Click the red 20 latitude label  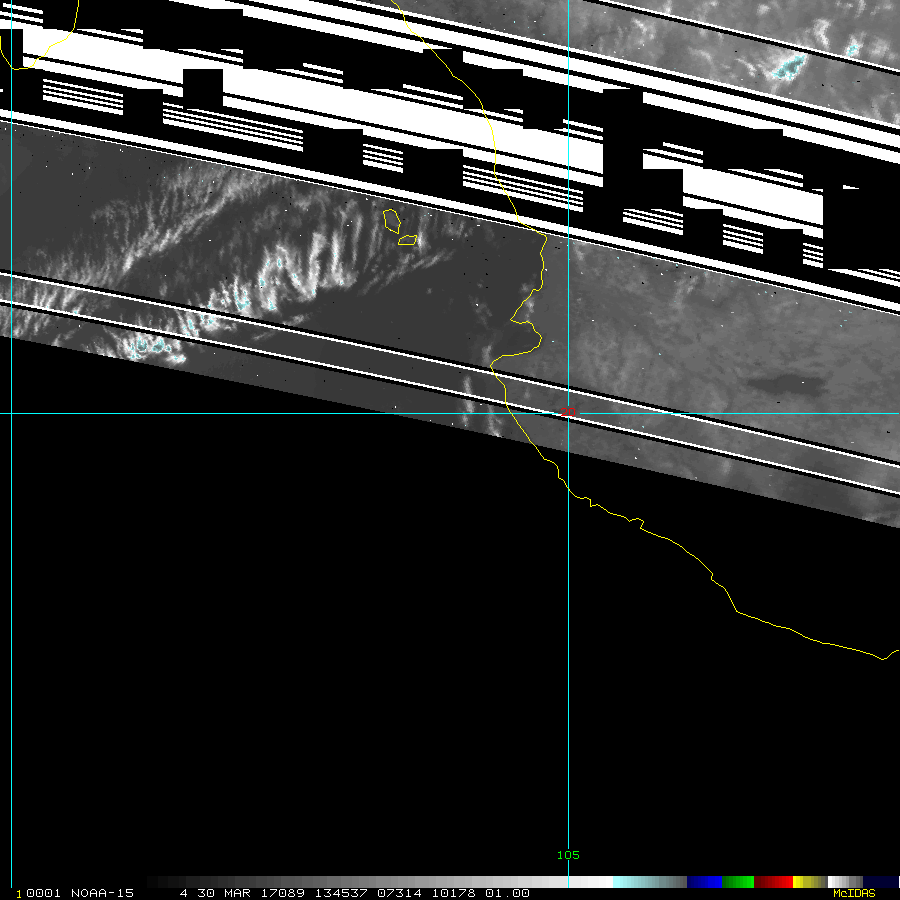pos(568,411)
